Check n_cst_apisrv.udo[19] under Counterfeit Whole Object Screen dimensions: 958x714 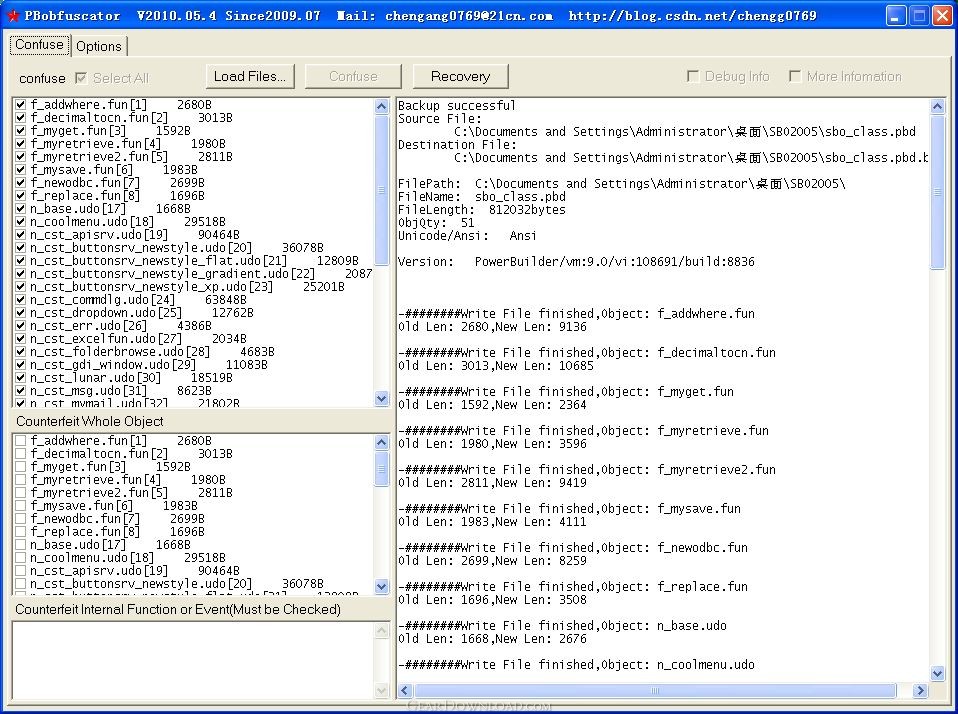(20, 570)
